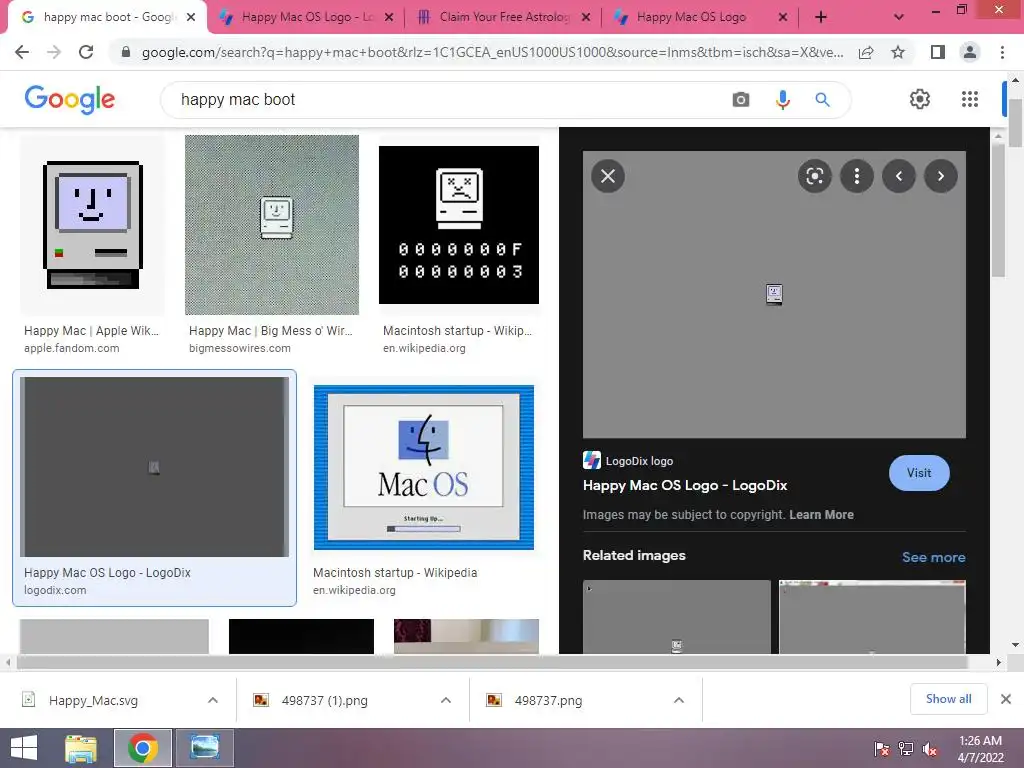This screenshot has height=768, width=1024.
Task: Open Happy Mac OS Logo - LogoDix title
Action: point(684,485)
